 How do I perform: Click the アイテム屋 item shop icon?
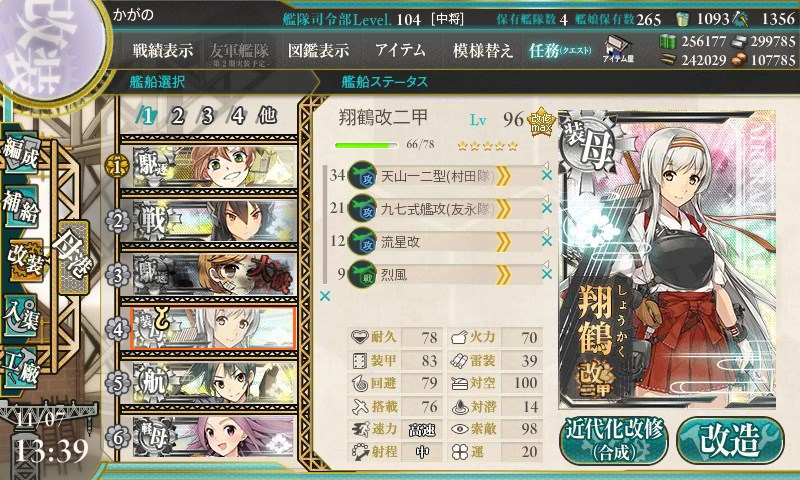pos(618,49)
